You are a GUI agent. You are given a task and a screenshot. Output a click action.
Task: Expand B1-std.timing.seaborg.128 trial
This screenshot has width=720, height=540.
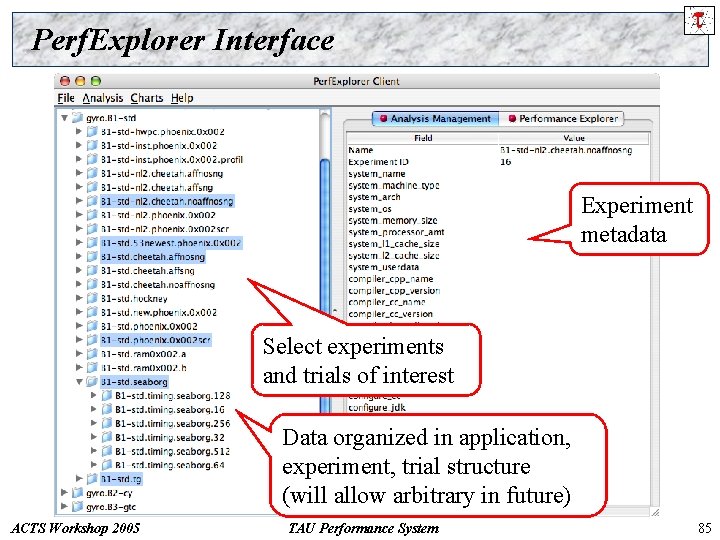(94, 395)
